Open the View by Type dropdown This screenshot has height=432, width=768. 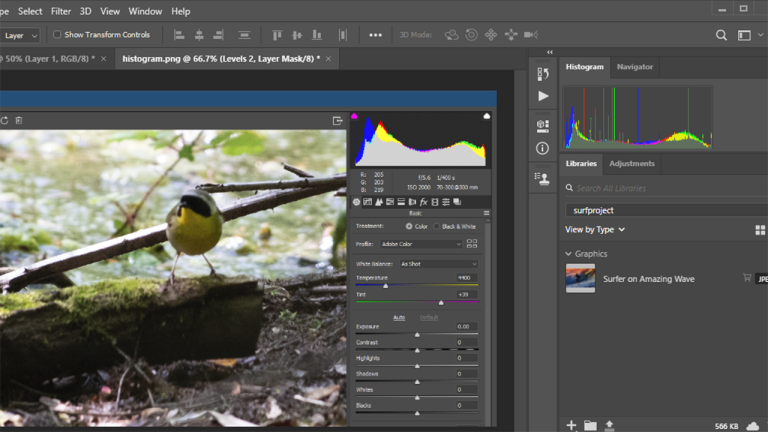pyautogui.click(x=595, y=230)
